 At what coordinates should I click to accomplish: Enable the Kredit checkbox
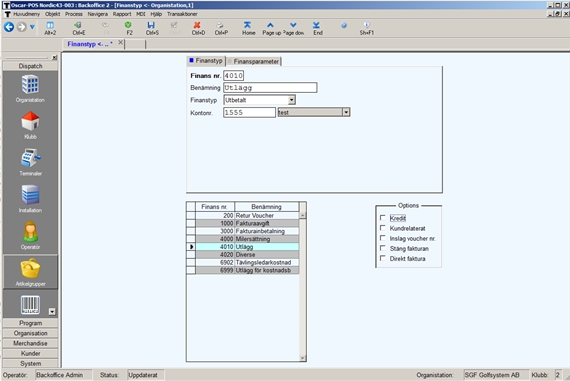pos(382,218)
